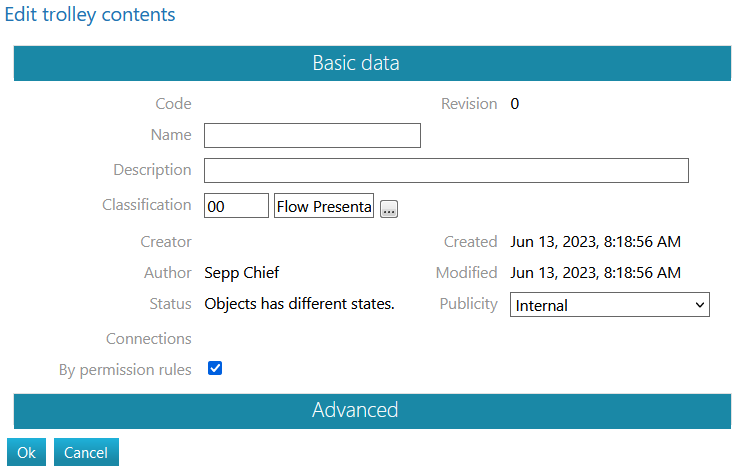Cancel the trolley contents edit
The height and width of the screenshot is (472, 736).
tap(86, 452)
